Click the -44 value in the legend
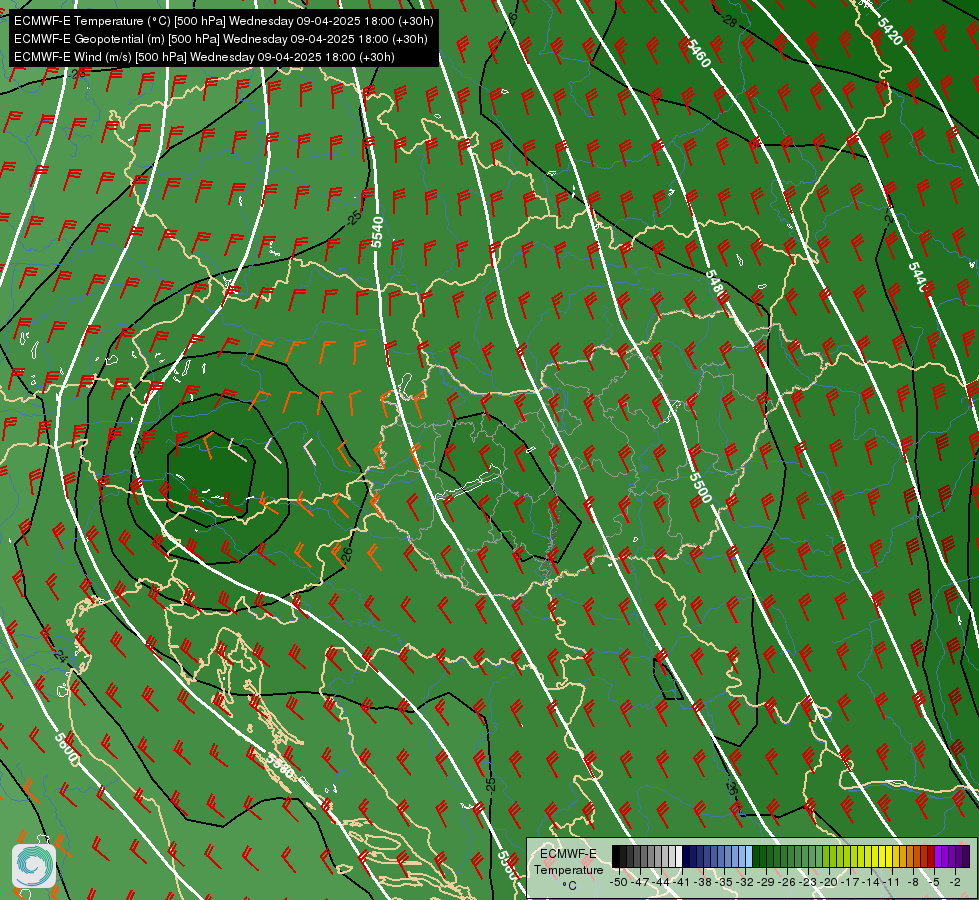 pyautogui.click(x=661, y=882)
